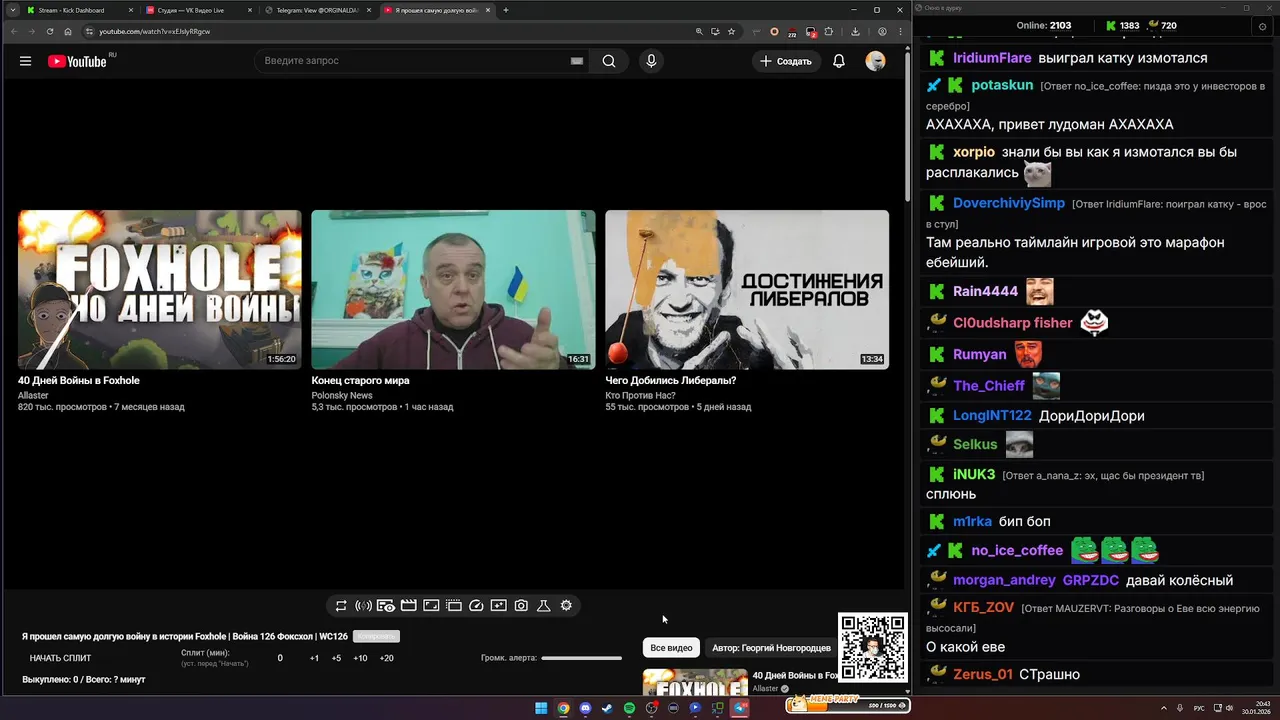Reload the page in Chrome
The height and width of the screenshot is (720, 1280).
(50, 31)
